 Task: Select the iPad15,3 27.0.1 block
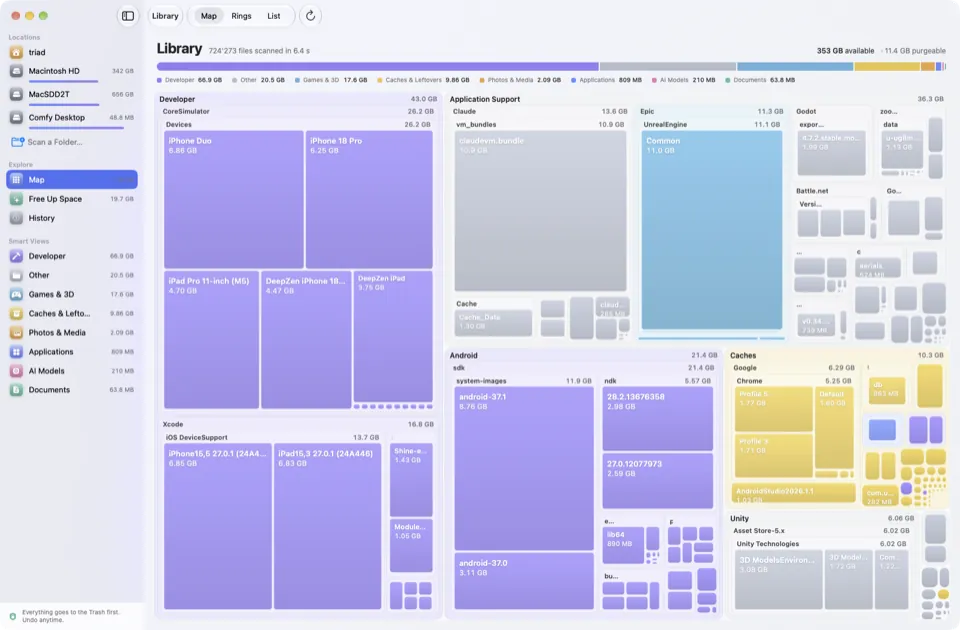pos(328,527)
